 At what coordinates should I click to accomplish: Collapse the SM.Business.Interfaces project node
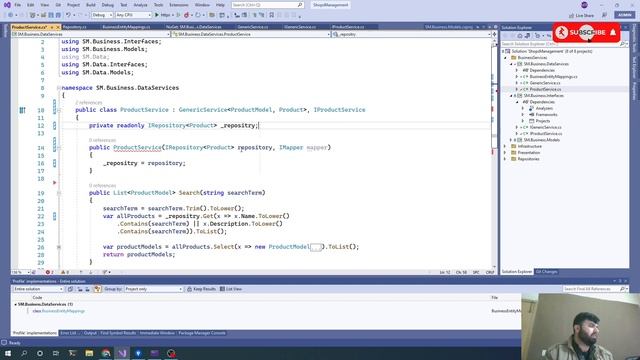[x=511, y=96]
